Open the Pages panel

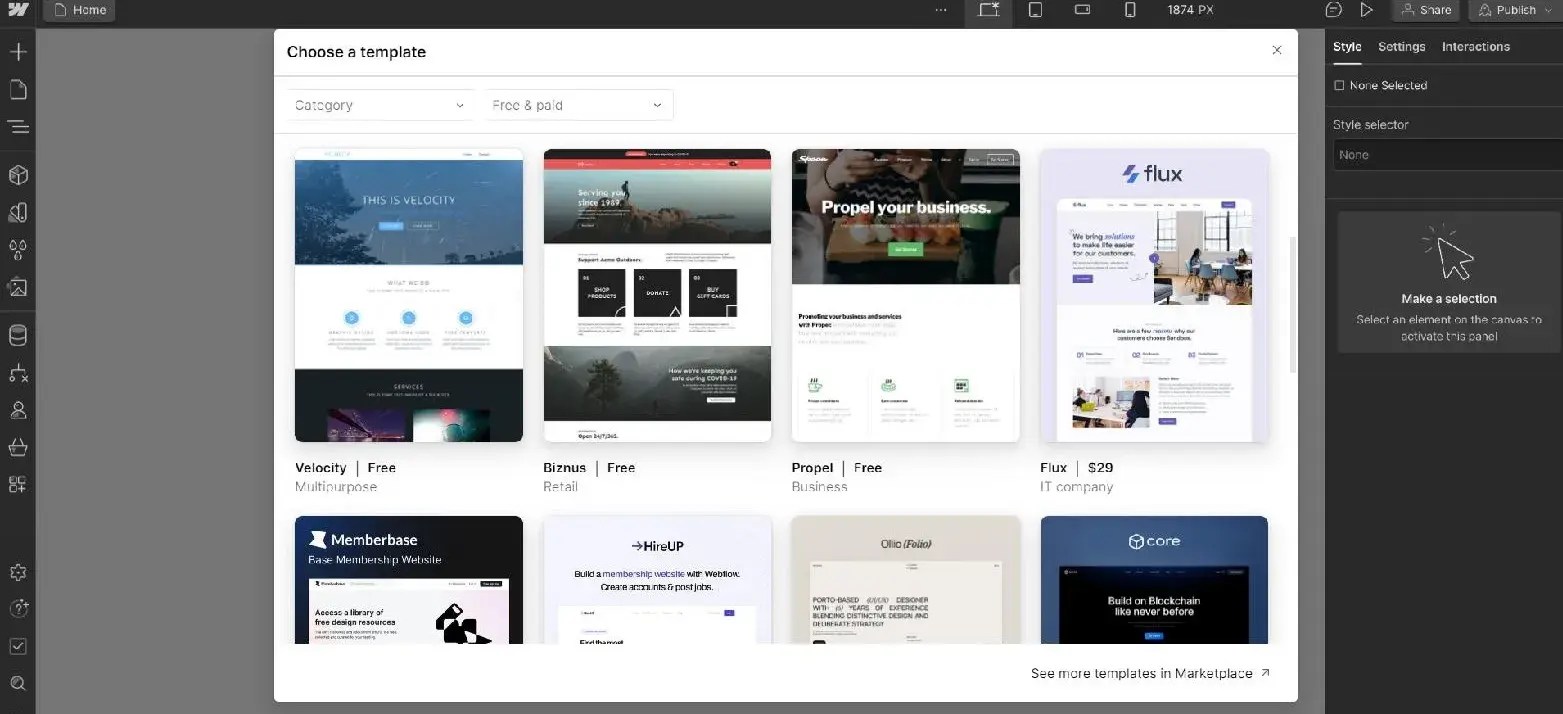point(18,88)
